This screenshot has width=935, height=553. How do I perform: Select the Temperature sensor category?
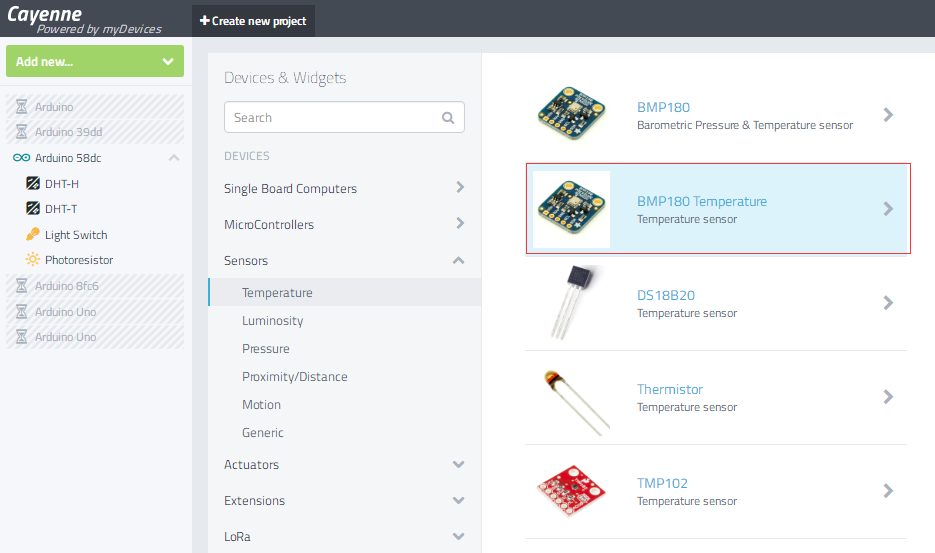(345, 292)
